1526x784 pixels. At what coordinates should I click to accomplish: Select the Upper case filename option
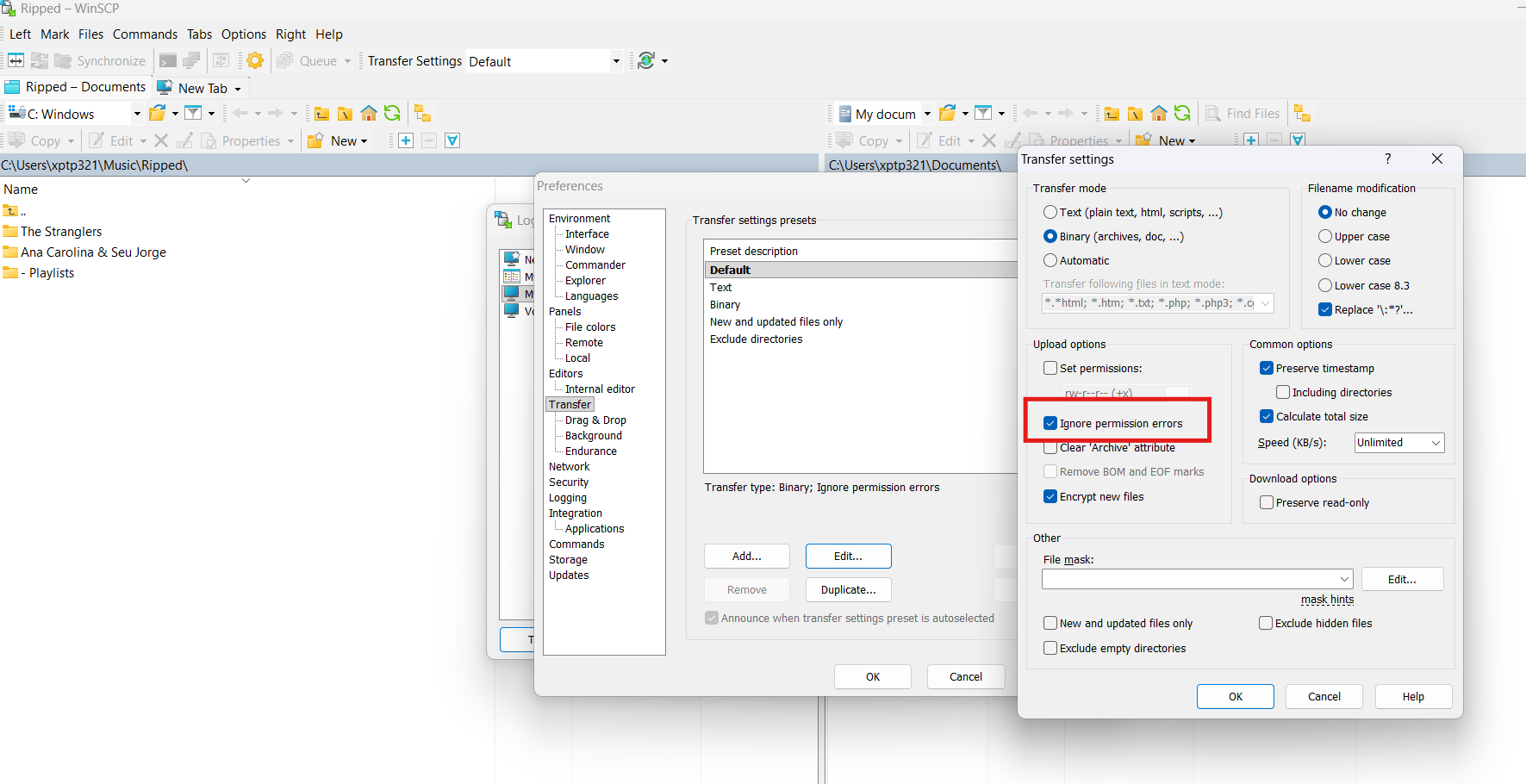[1325, 236]
